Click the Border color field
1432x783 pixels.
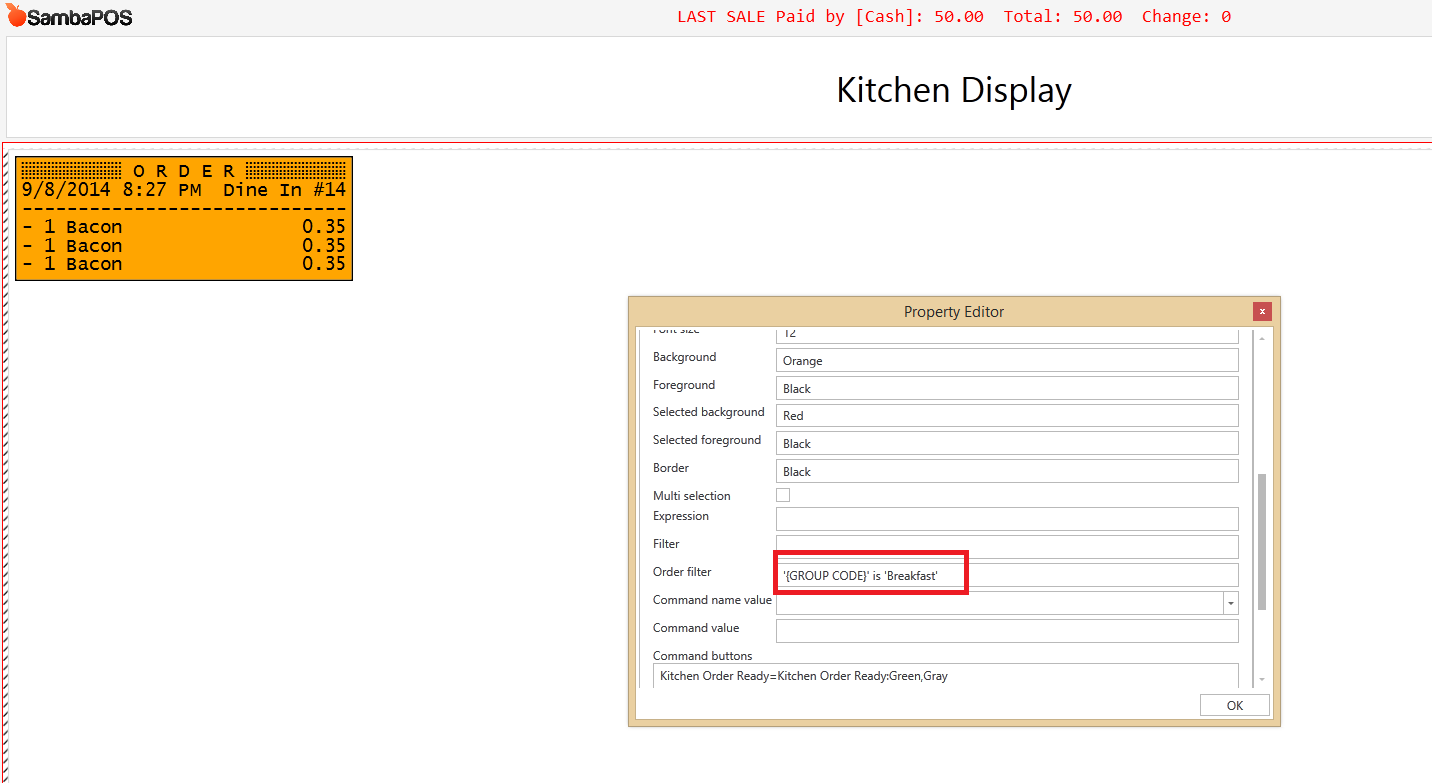tap(1006, 471)
